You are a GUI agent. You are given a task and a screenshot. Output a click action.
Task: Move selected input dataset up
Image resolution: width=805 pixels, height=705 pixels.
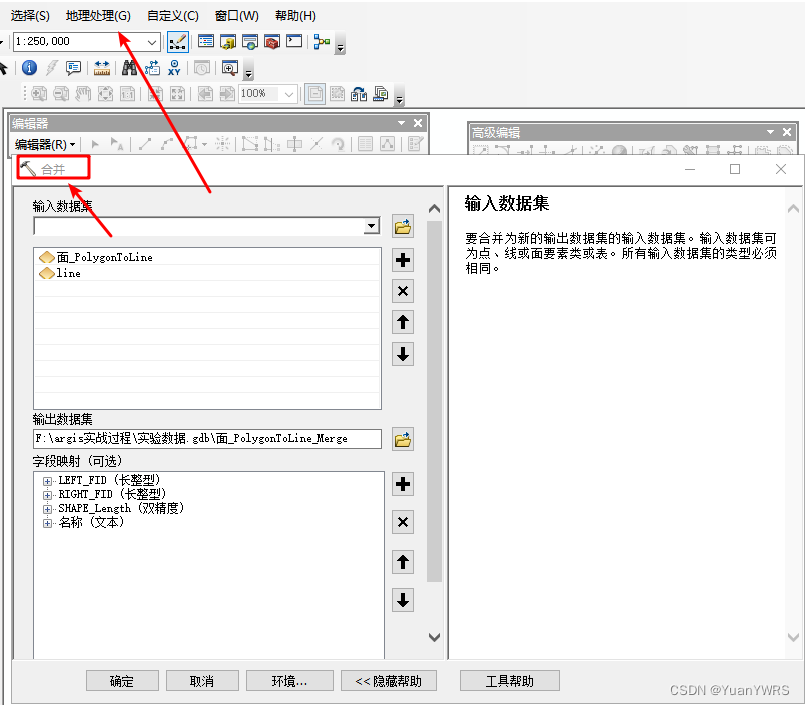click(403, 322)
